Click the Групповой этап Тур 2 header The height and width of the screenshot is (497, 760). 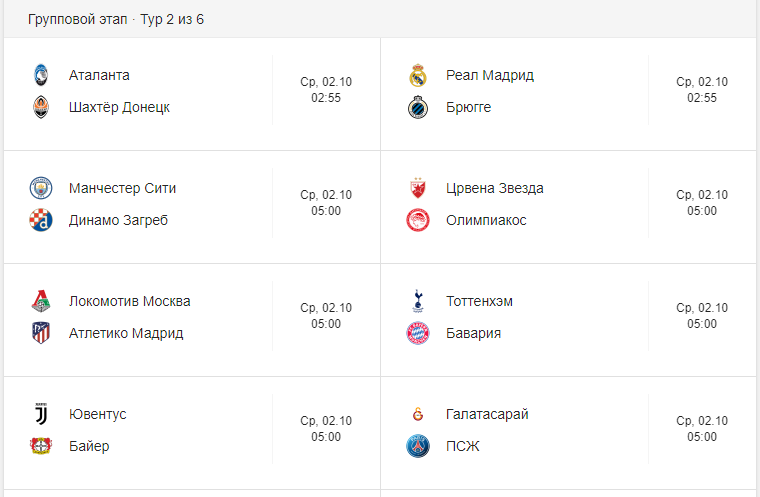[116, 19]
